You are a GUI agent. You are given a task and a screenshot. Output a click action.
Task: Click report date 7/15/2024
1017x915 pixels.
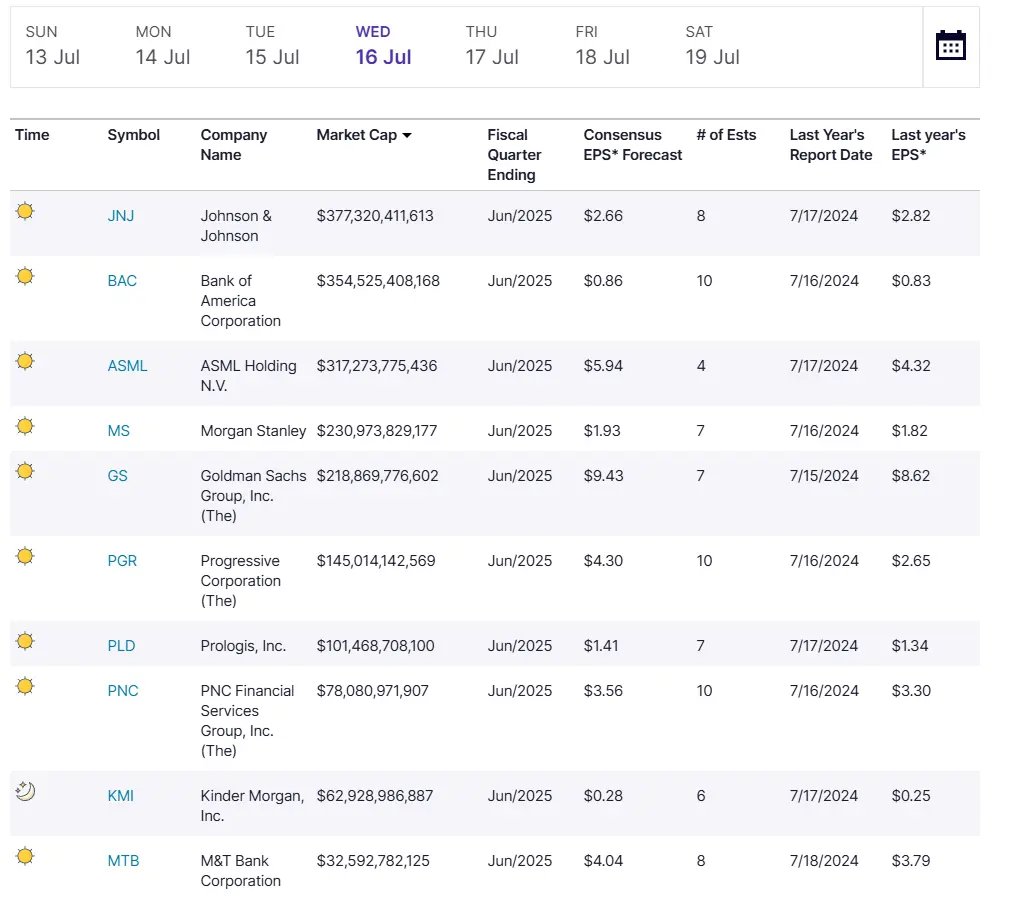(824, 475)
